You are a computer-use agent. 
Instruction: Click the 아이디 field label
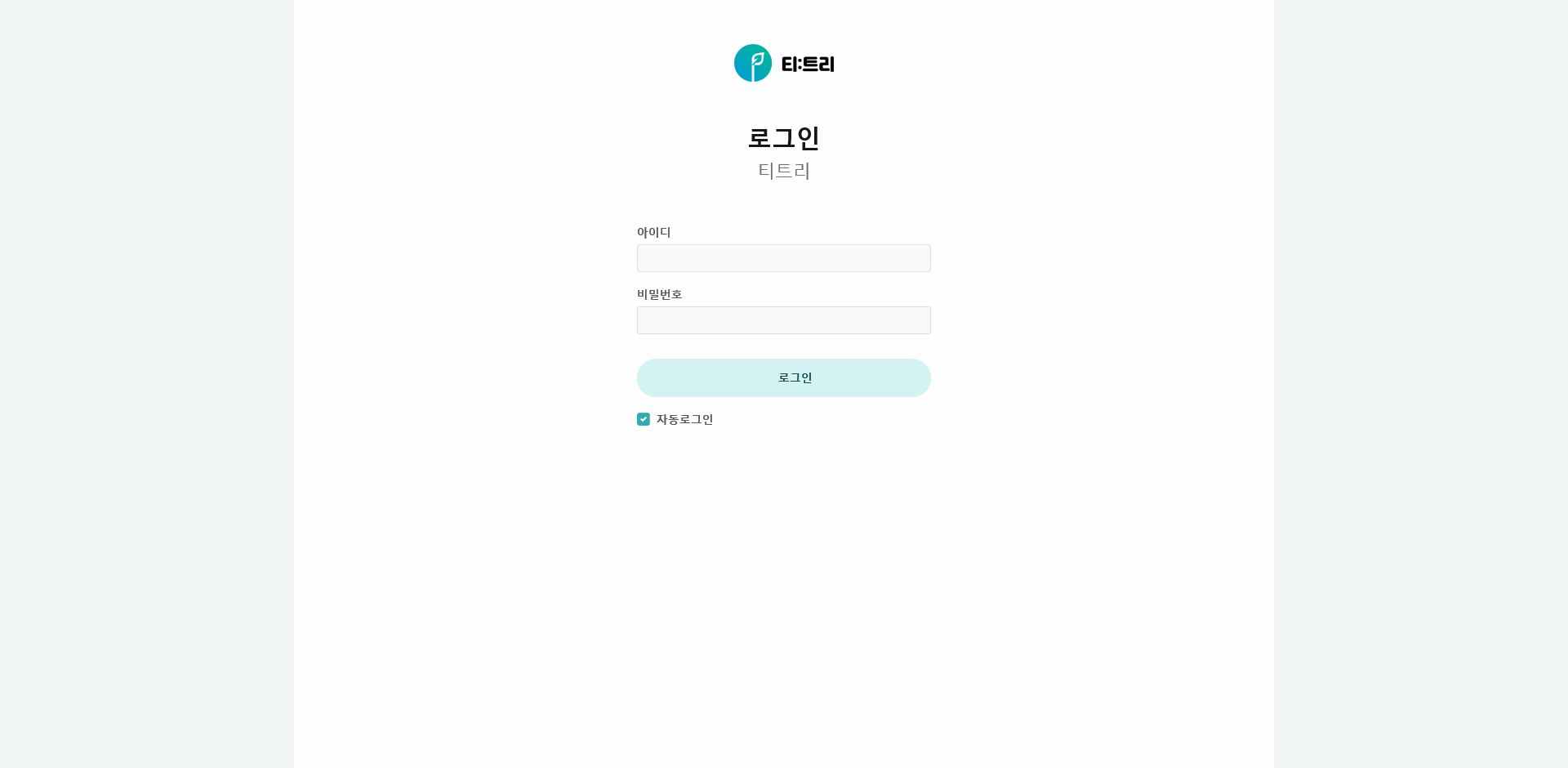(x=653, y=232)
